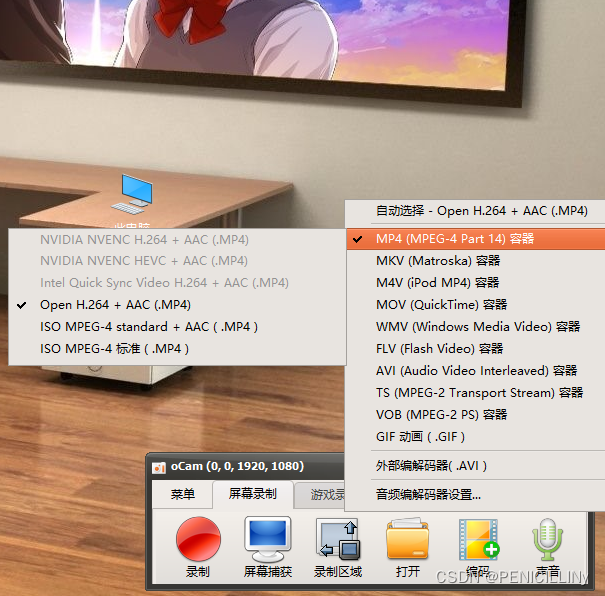Choose ISO MPEG-4 标准 (.MP4) codec
This screenshot has height=596, width=605.
click(177, 349)
